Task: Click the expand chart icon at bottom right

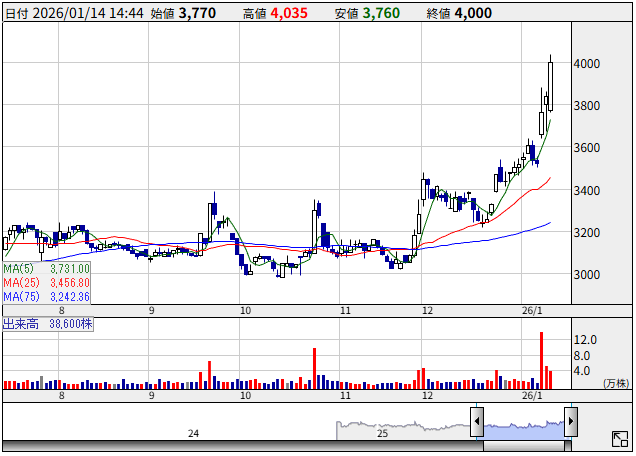Action: (x=619, y=440)
